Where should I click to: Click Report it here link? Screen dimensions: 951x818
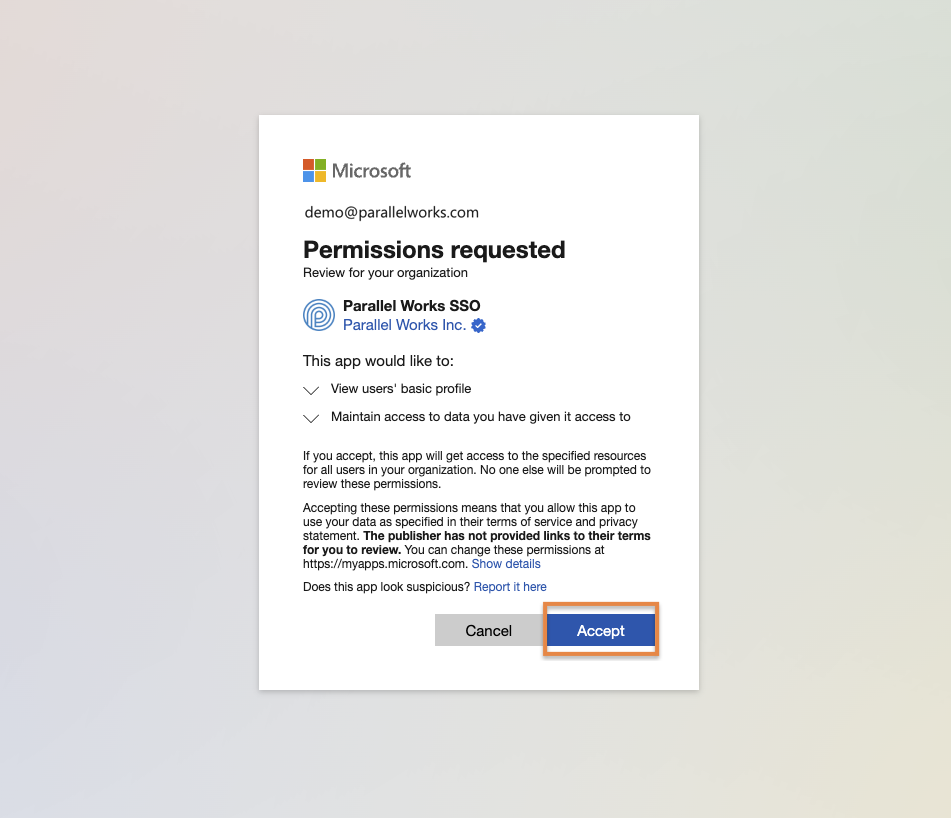click(x=510, y=586)
